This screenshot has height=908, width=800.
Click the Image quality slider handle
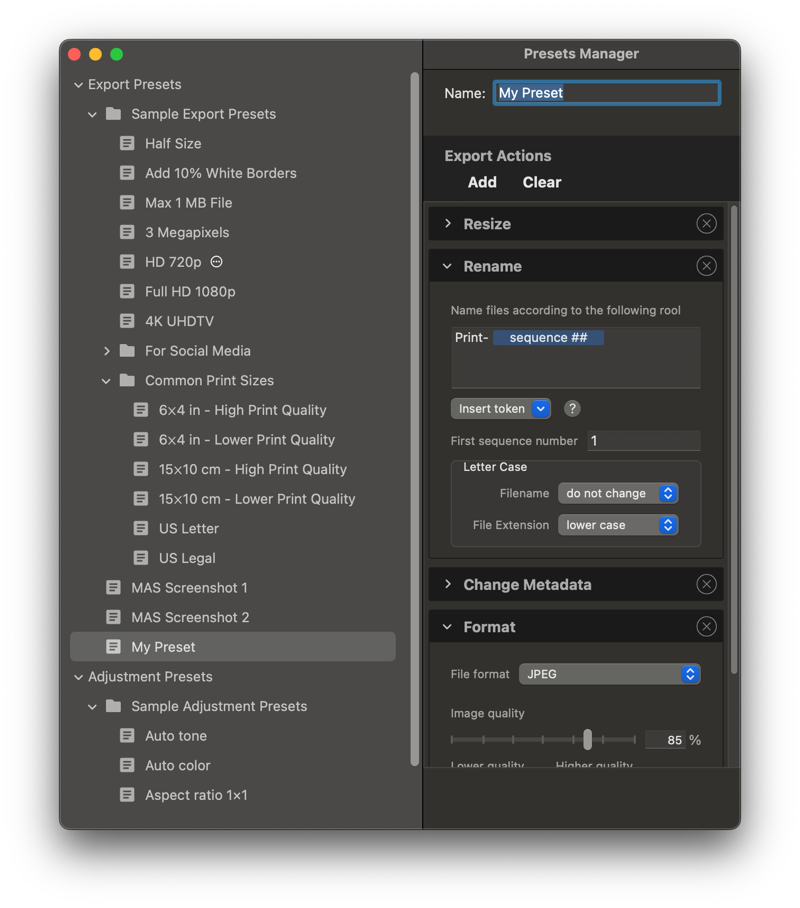click(x=587, y=740)
